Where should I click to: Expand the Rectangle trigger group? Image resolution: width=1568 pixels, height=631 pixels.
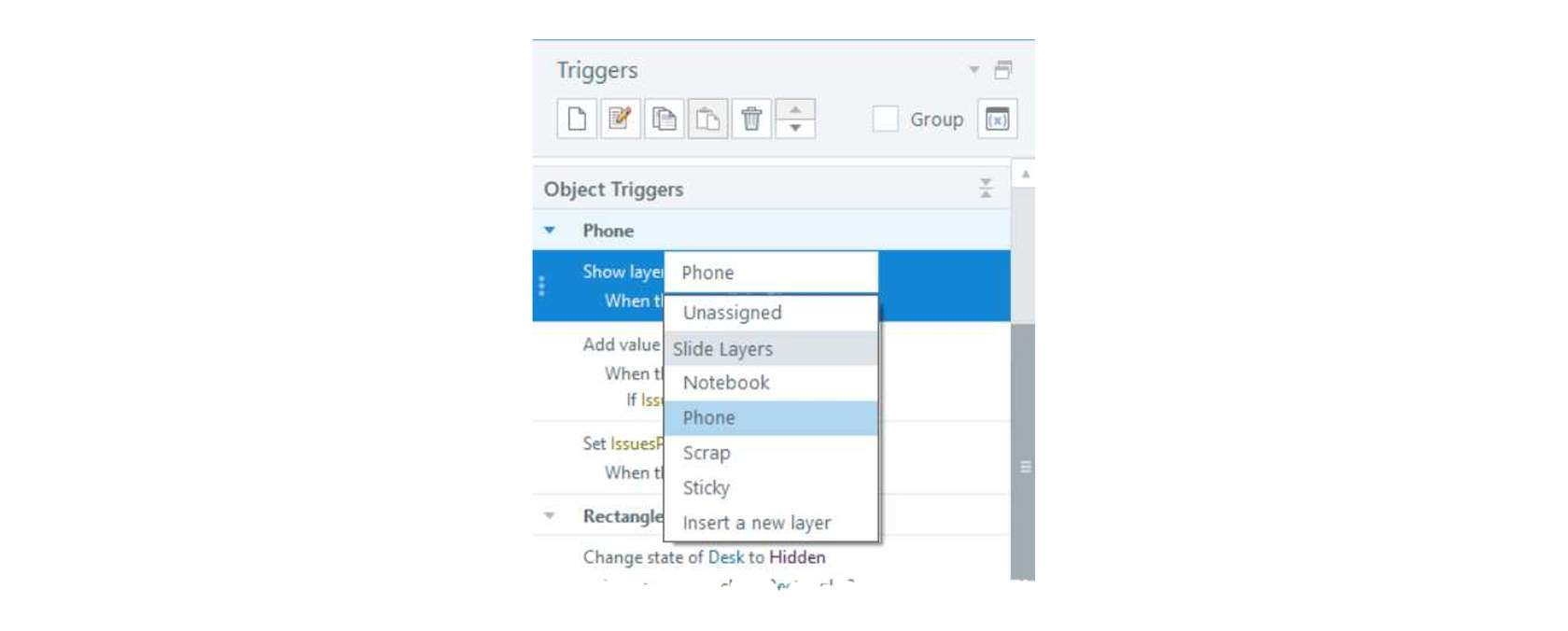pos(550,516)
